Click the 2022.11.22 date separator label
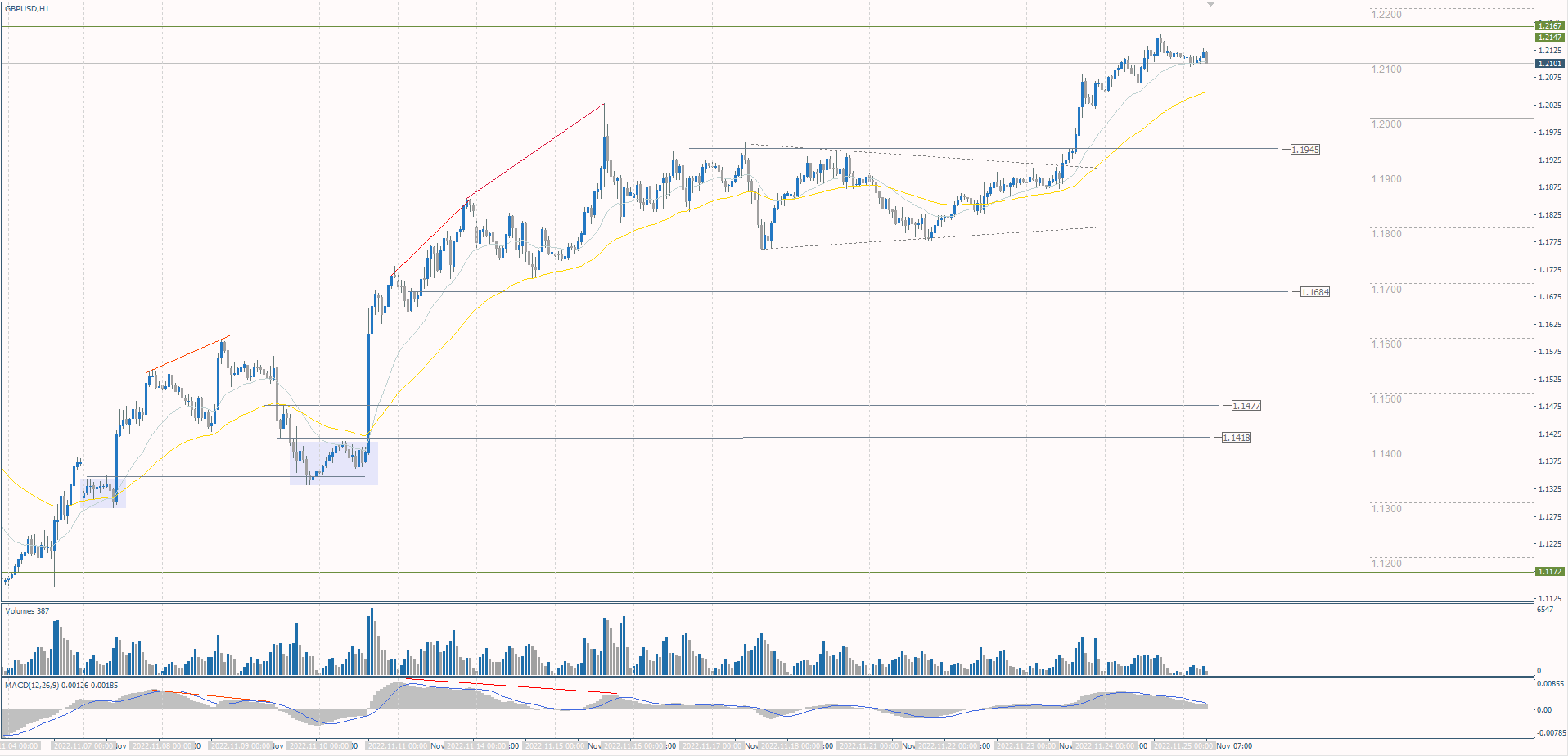Image resolution: width=1568 pixels, height=756 pixels. (x=948, y=746)
